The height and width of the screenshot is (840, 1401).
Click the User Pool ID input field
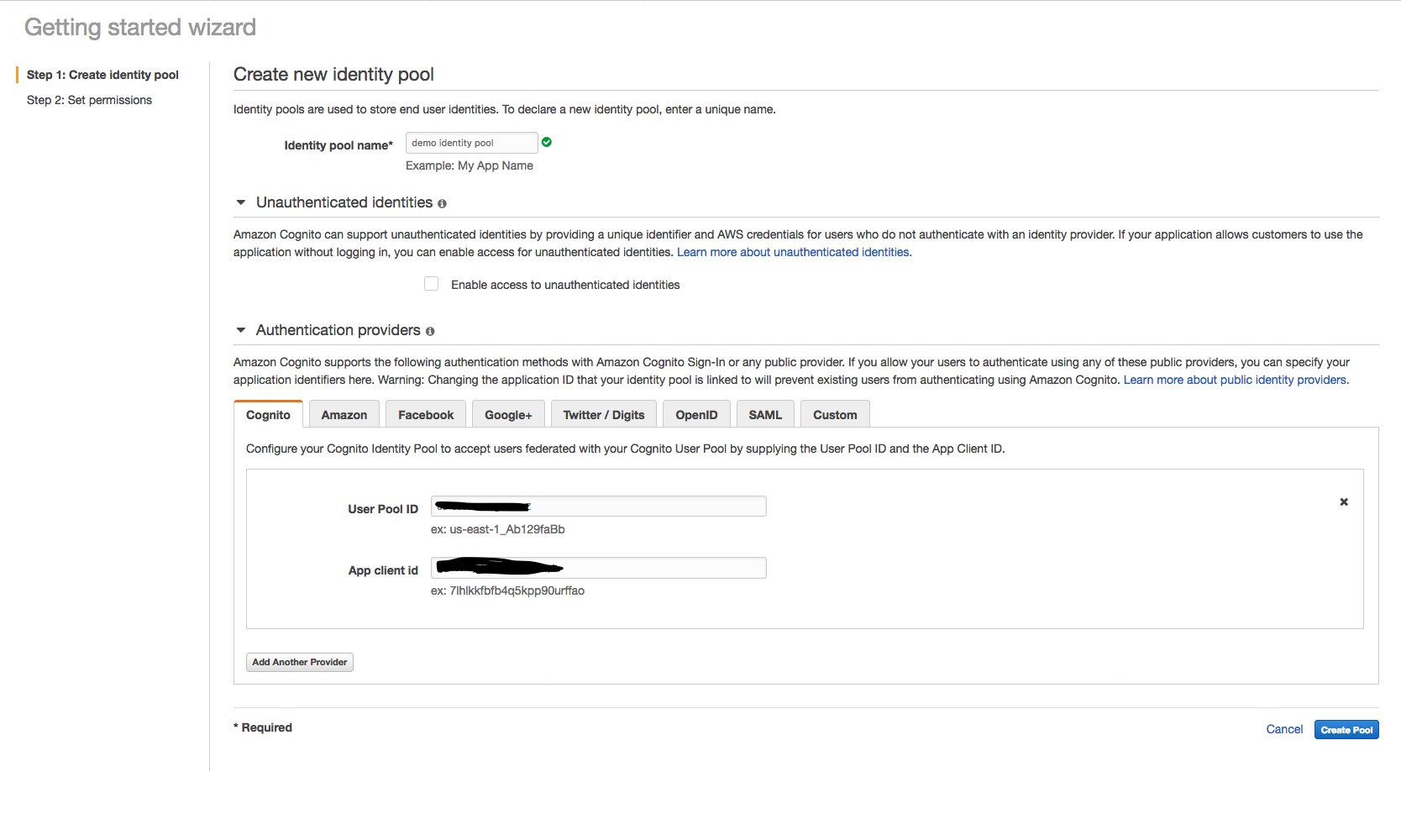click(x=599, y=506)
